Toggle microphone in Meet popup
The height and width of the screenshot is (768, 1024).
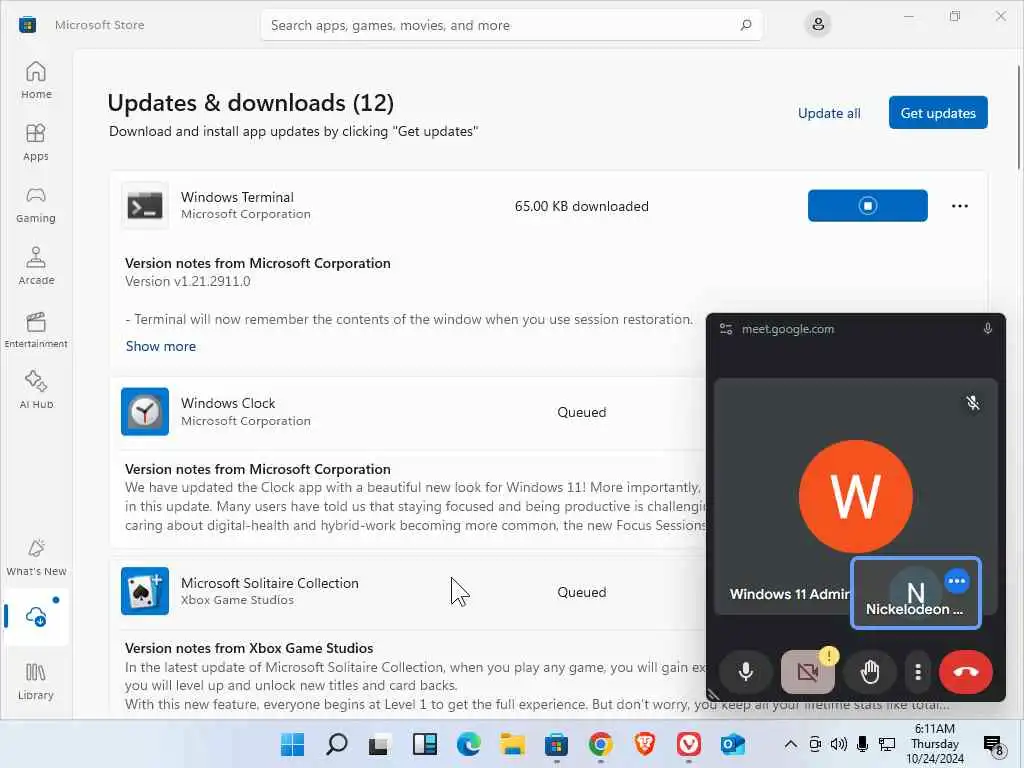coord(745,671)
